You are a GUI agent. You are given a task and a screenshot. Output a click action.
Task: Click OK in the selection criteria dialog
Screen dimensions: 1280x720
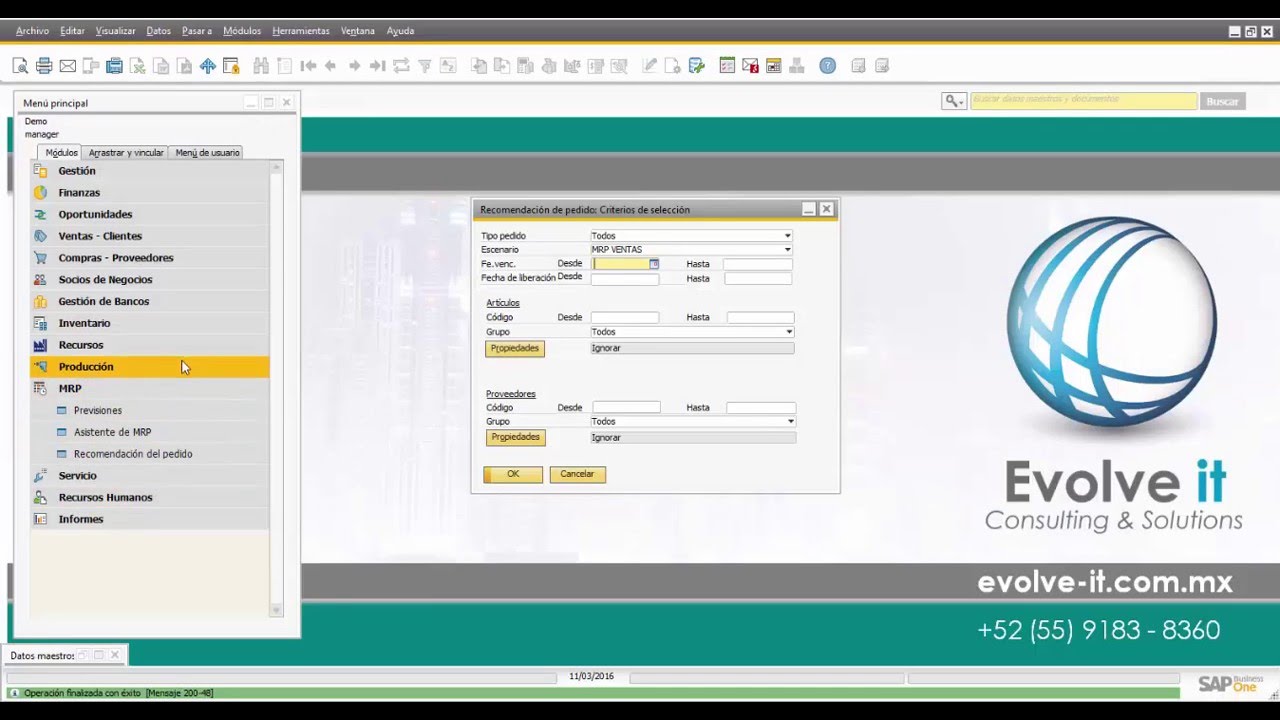click(513, 474)
